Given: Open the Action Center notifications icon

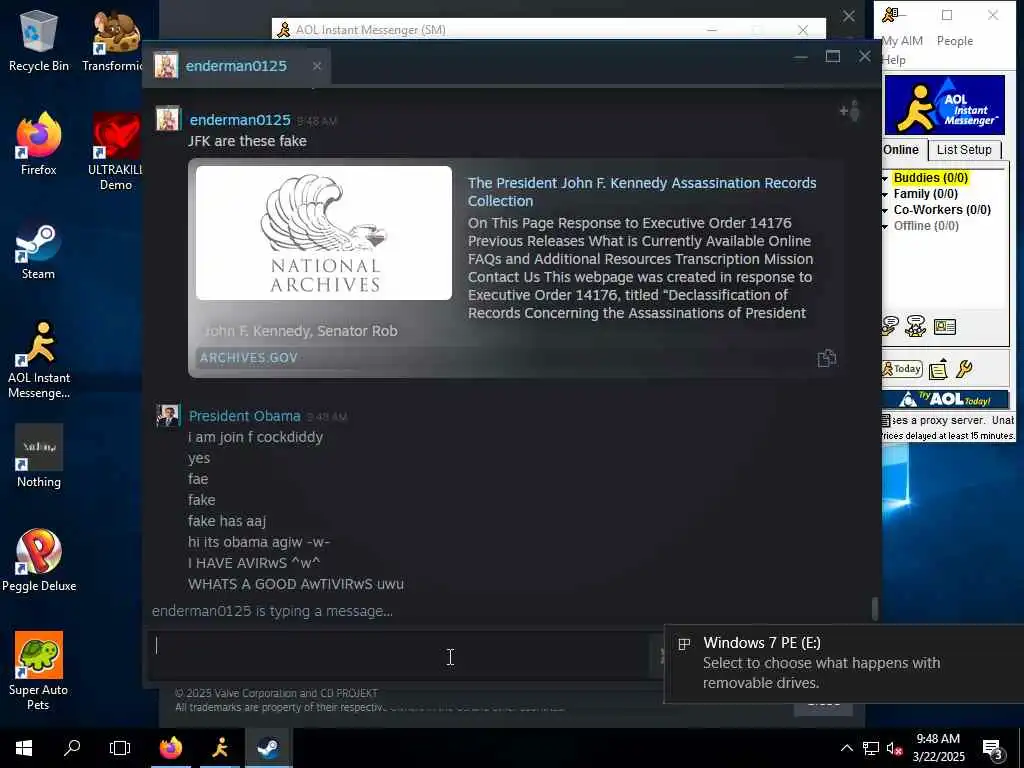Looking at the screenshot, I should [x=993, y=748].
